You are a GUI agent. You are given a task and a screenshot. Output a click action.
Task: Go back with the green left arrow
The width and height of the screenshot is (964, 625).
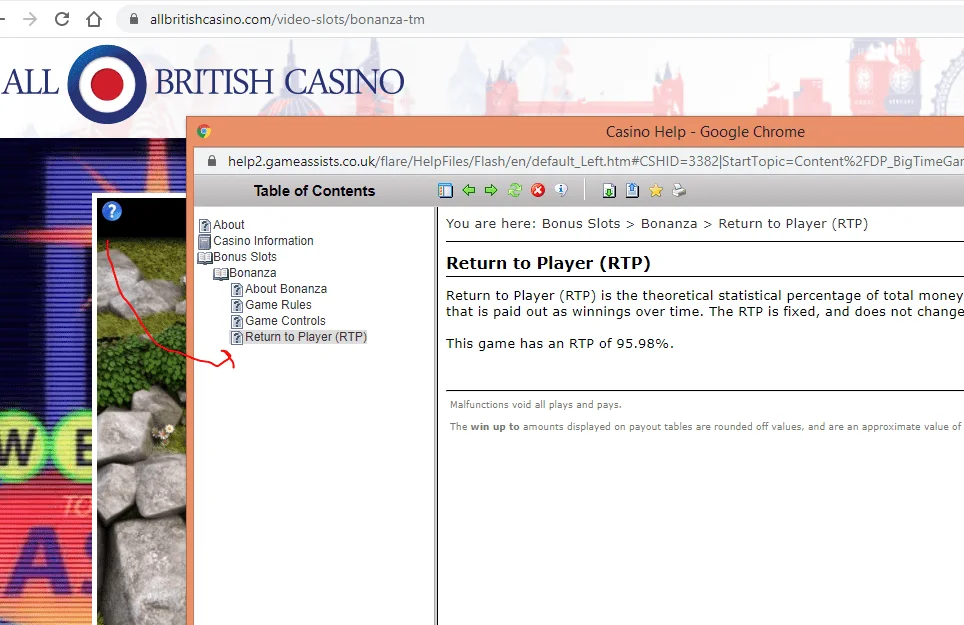click(x=469, y=191)
